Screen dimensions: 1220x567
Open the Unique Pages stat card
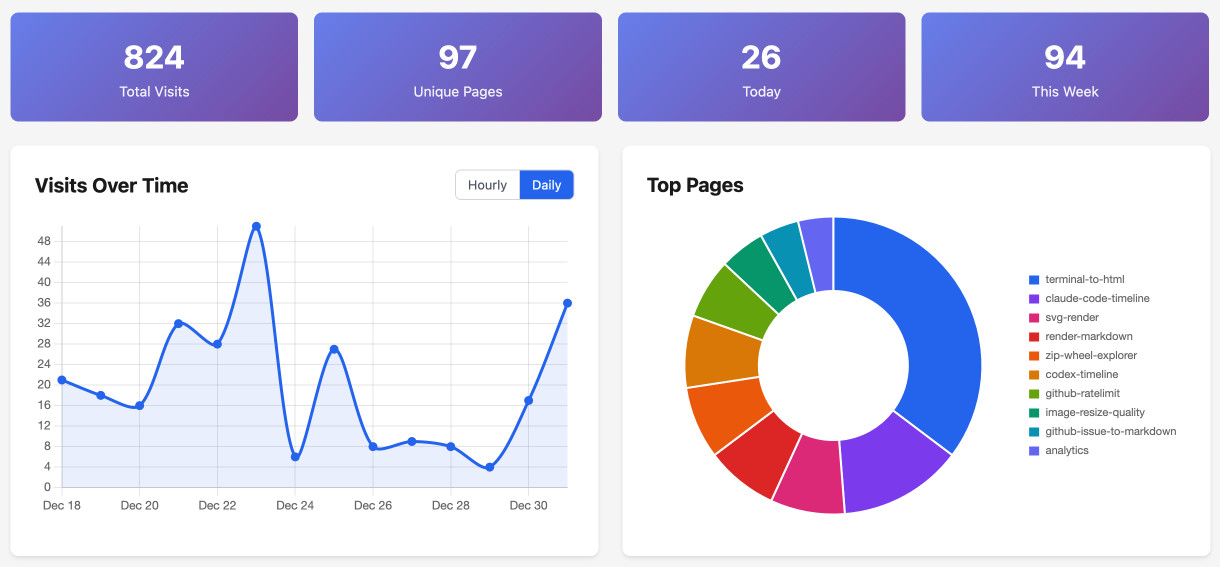(x=458, y=67)
